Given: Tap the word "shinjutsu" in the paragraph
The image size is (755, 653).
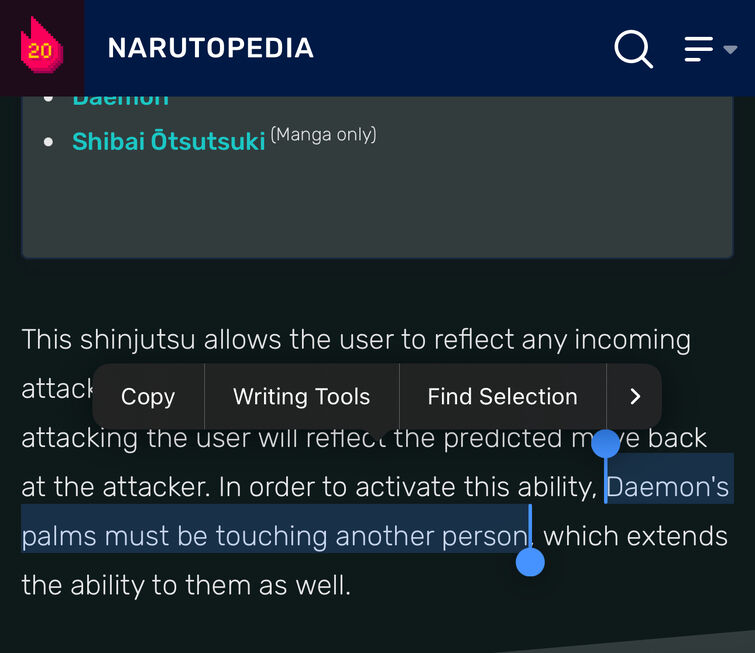Looking at the screenshot, I should (137, 340).
